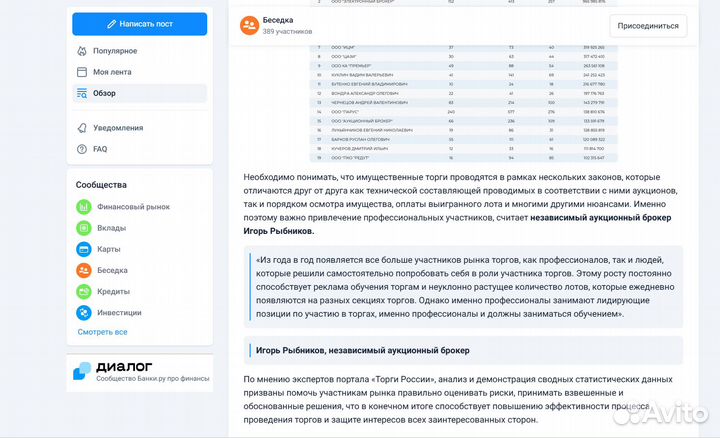This screenshot has height=438, width=720.
Task: Open Карты community
Action: (108, 249)
